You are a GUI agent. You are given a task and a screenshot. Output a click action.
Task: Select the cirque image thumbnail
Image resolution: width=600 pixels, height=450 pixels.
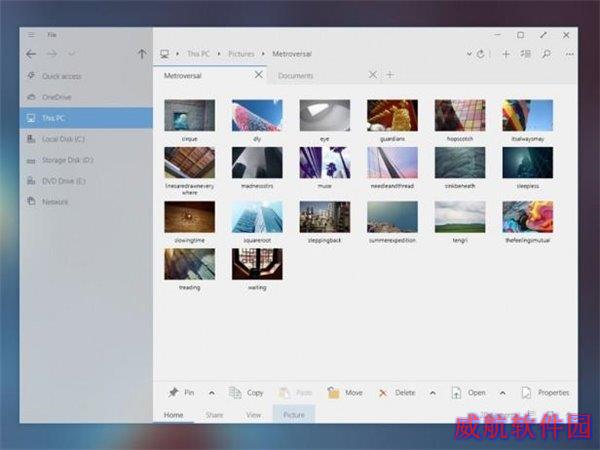point(189,116)
